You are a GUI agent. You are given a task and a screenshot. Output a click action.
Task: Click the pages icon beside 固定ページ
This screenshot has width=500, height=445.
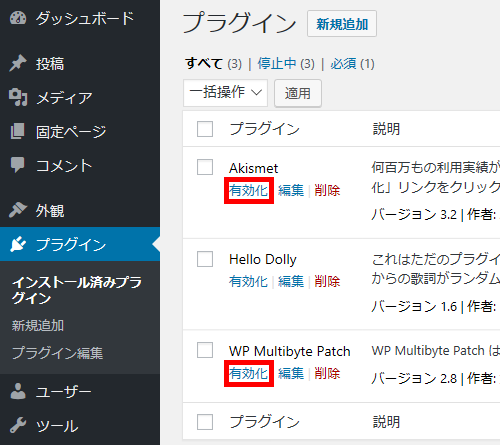click(x=17, y=131)
